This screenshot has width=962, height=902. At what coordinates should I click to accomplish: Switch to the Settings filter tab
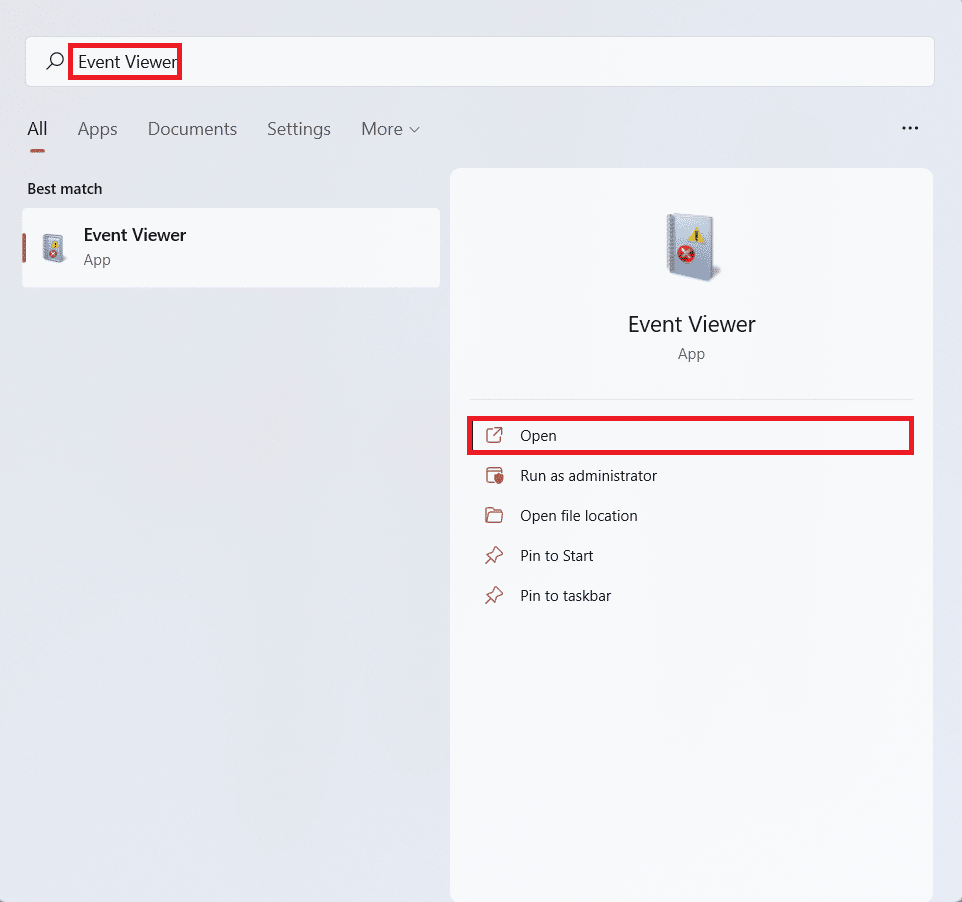298,129
